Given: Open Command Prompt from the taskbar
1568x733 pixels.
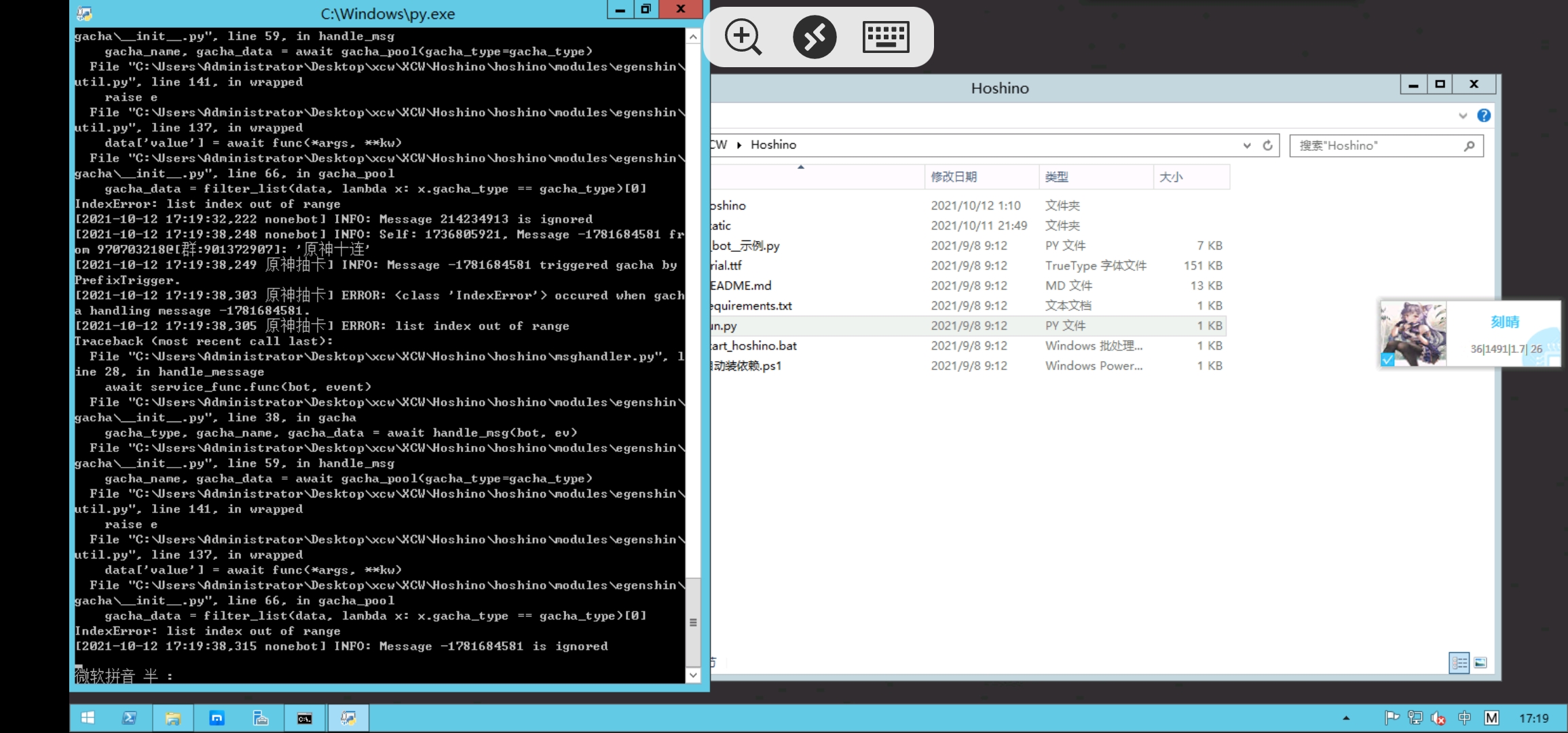Looking at the screenshot, I should click(305, 717).
